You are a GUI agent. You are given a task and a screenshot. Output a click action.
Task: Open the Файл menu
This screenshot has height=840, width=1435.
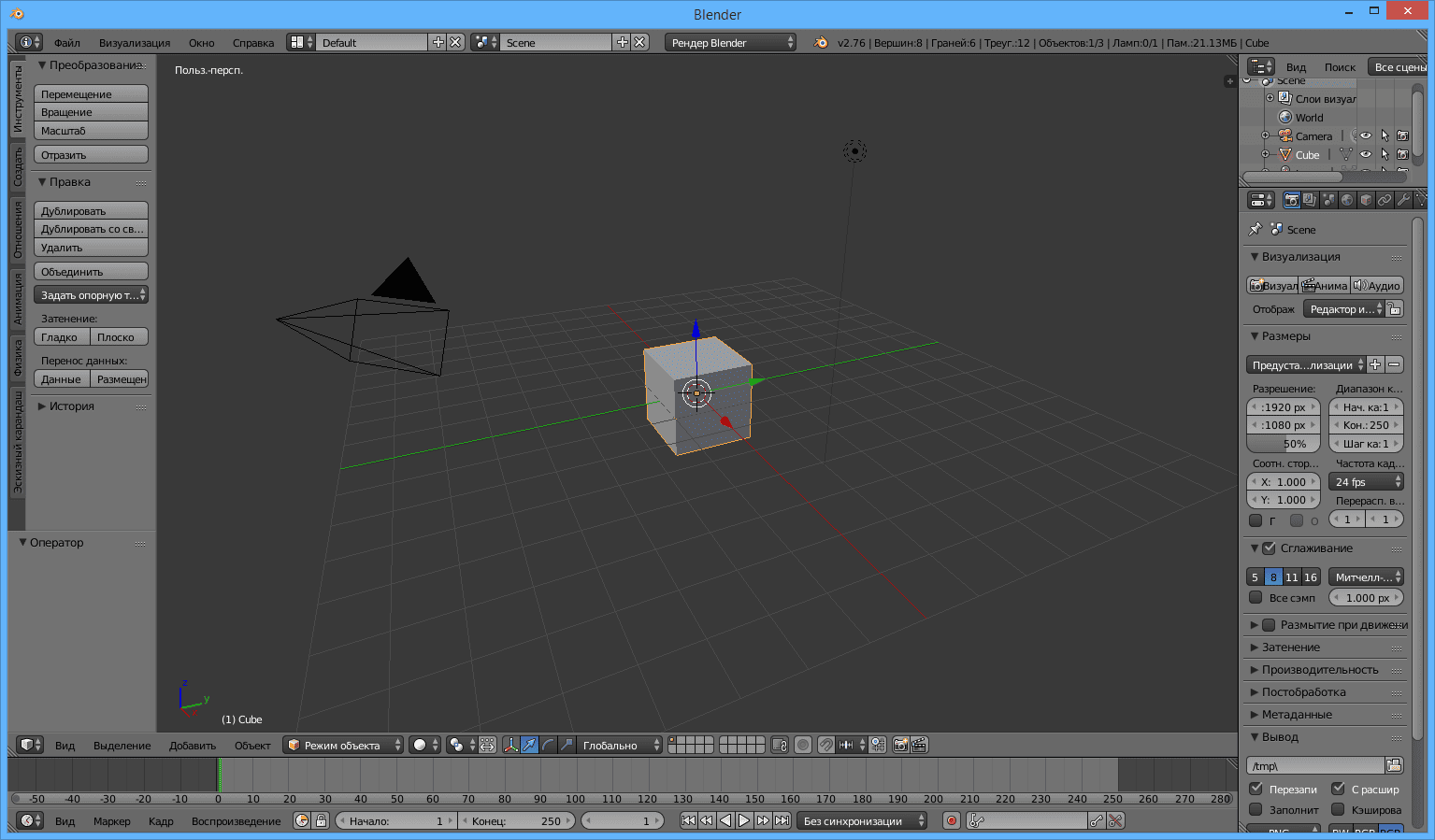pos(67,42)
